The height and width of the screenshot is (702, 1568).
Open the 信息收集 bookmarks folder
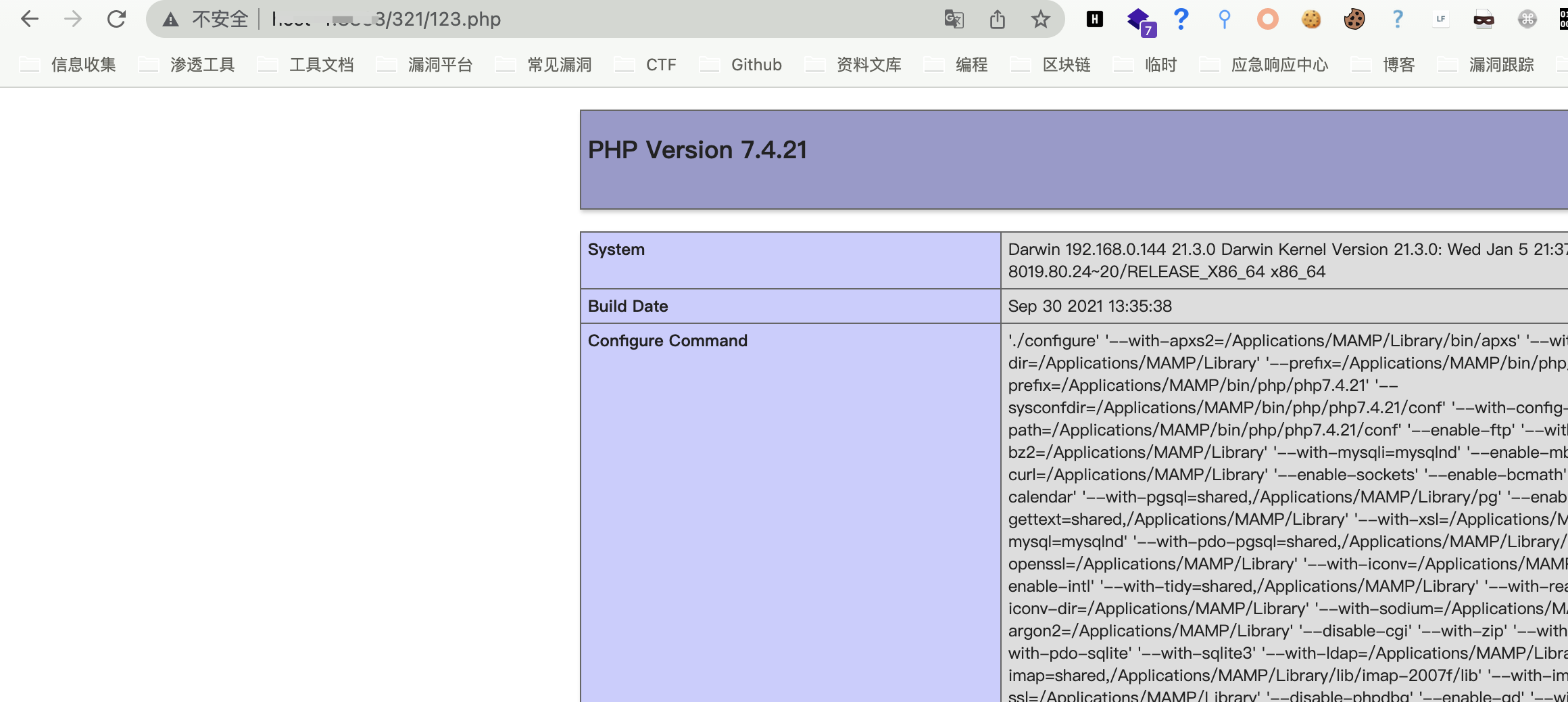tap(68, 64)
